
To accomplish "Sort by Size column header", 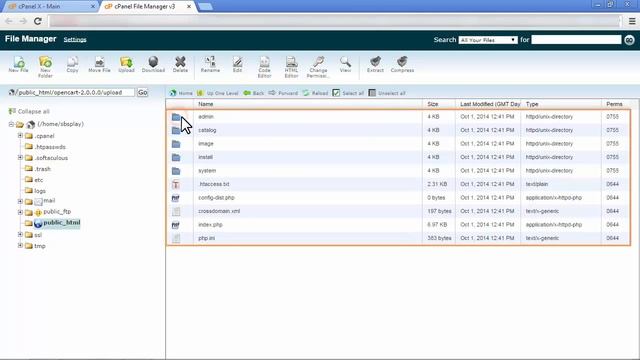I will [x=433, y=104].
